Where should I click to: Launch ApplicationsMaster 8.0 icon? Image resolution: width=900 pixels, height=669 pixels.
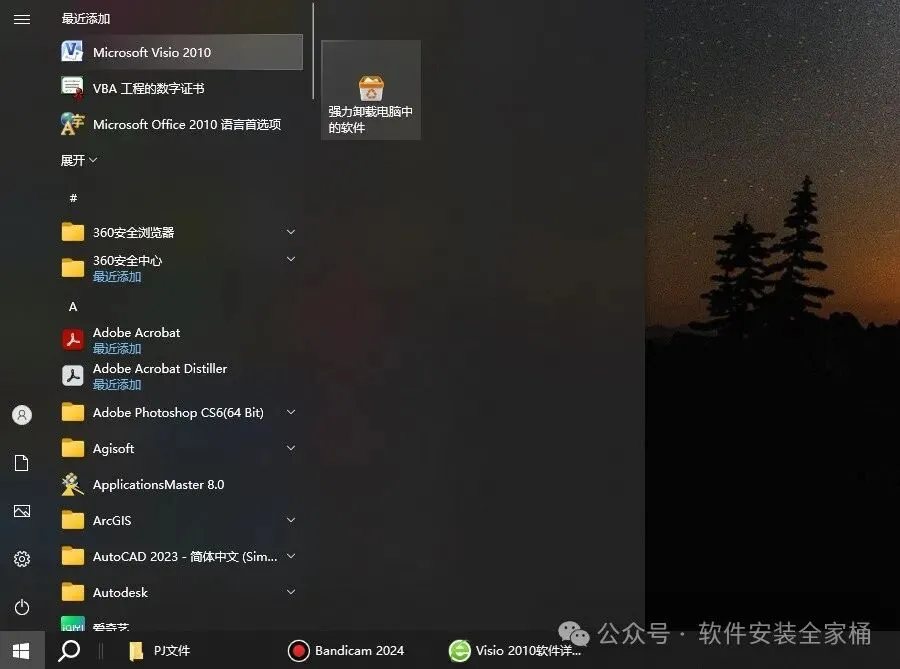72,484
